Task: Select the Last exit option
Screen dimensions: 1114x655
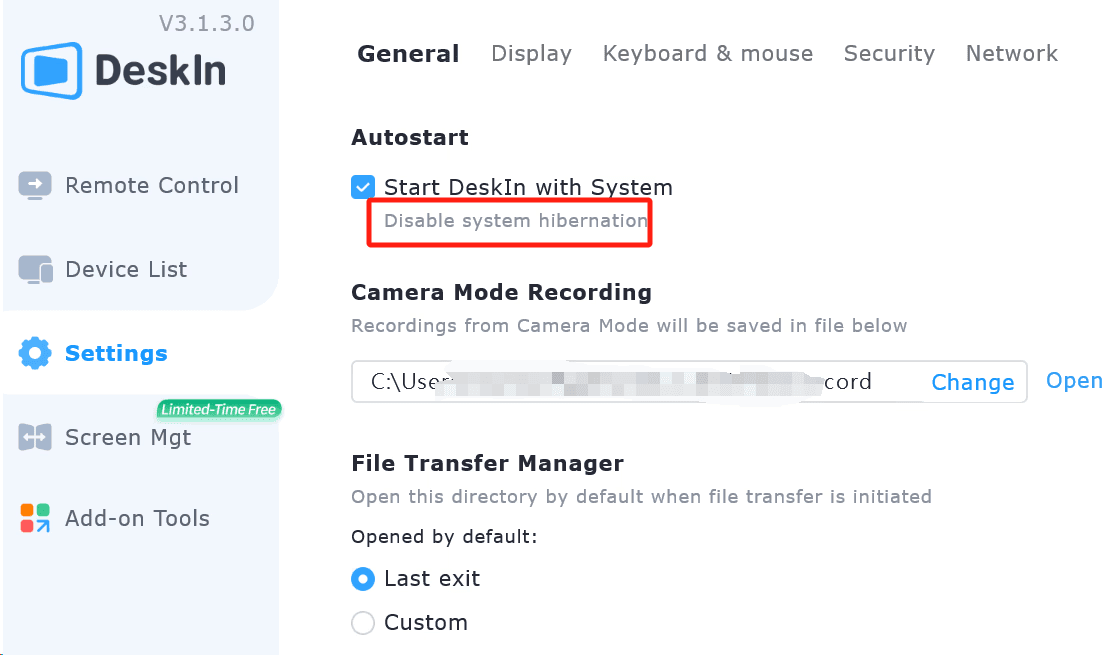Action: click(363, 579)
